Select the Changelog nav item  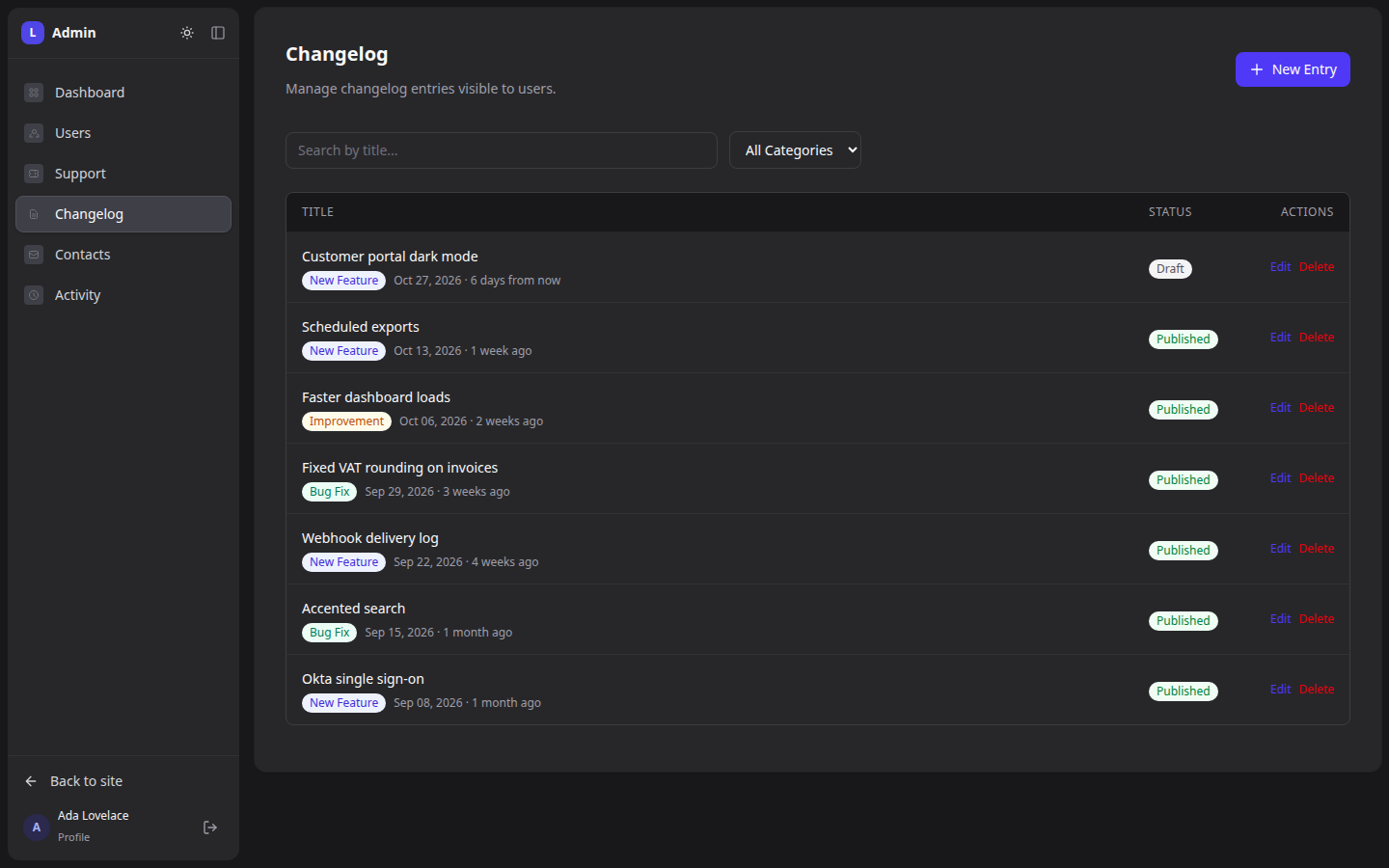(x=123, y=214)
